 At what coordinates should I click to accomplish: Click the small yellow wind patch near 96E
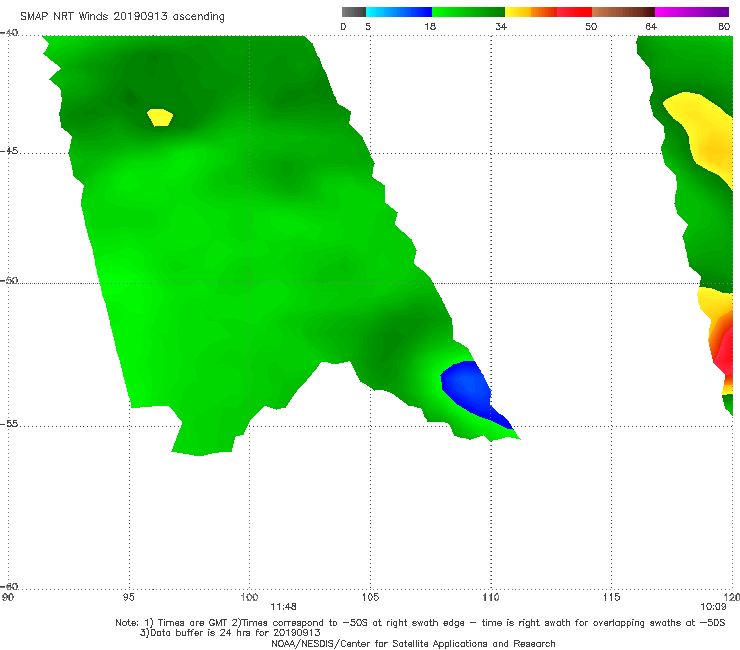[x=160, y=118]
